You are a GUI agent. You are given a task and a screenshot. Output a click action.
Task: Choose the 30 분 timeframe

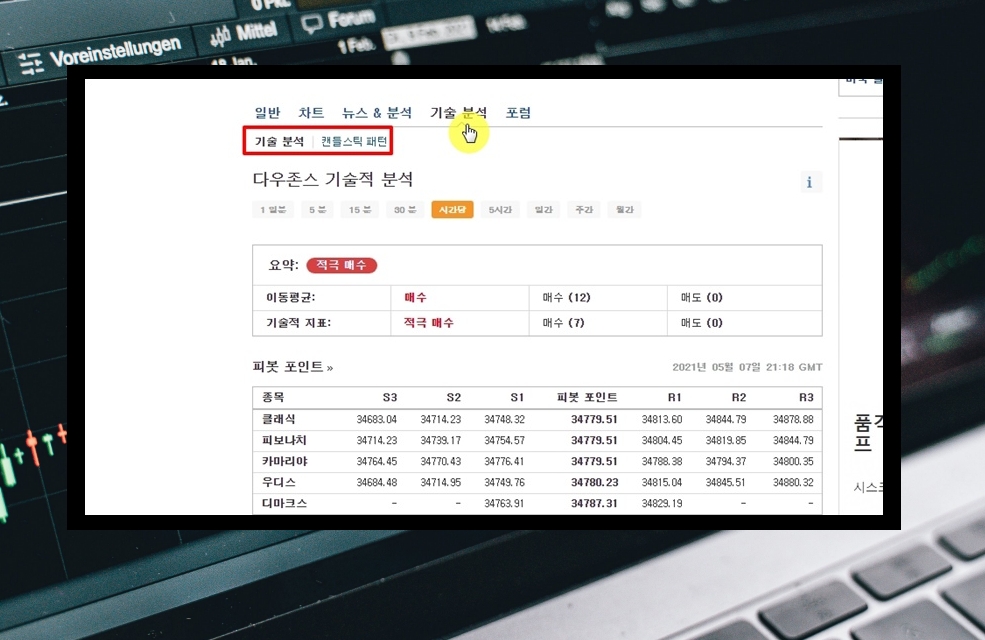click(405, 210)
